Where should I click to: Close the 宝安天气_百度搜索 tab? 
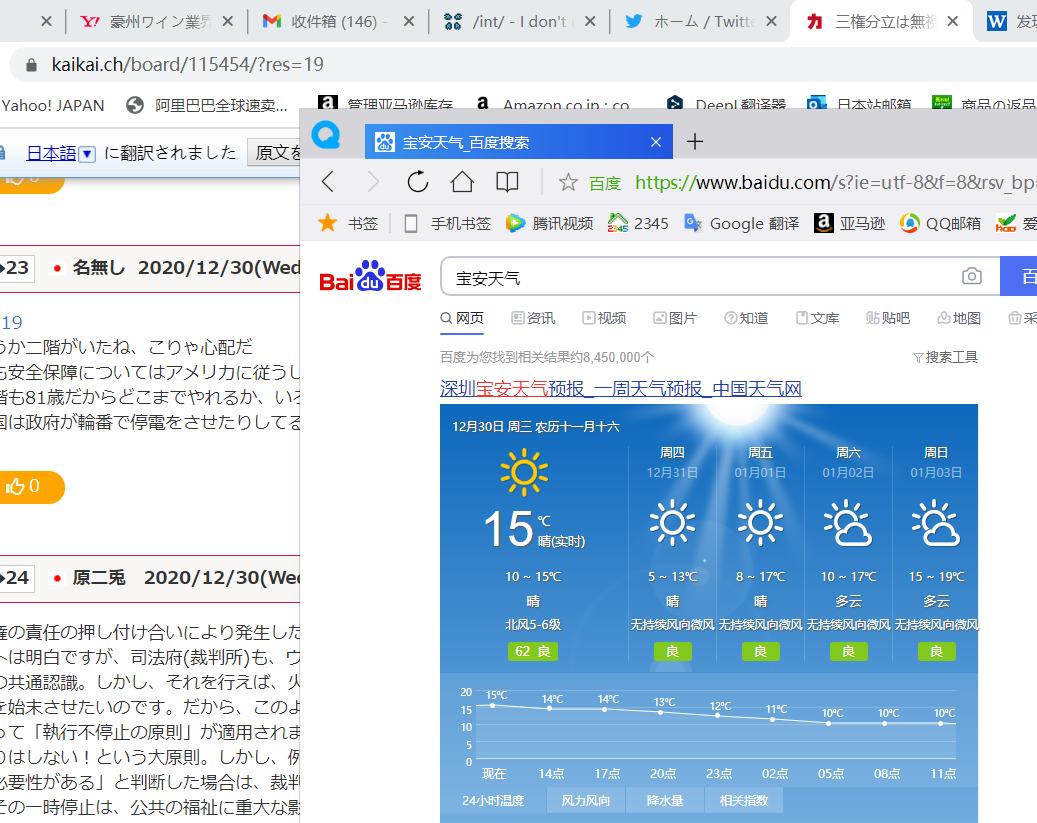pos(656,142)
